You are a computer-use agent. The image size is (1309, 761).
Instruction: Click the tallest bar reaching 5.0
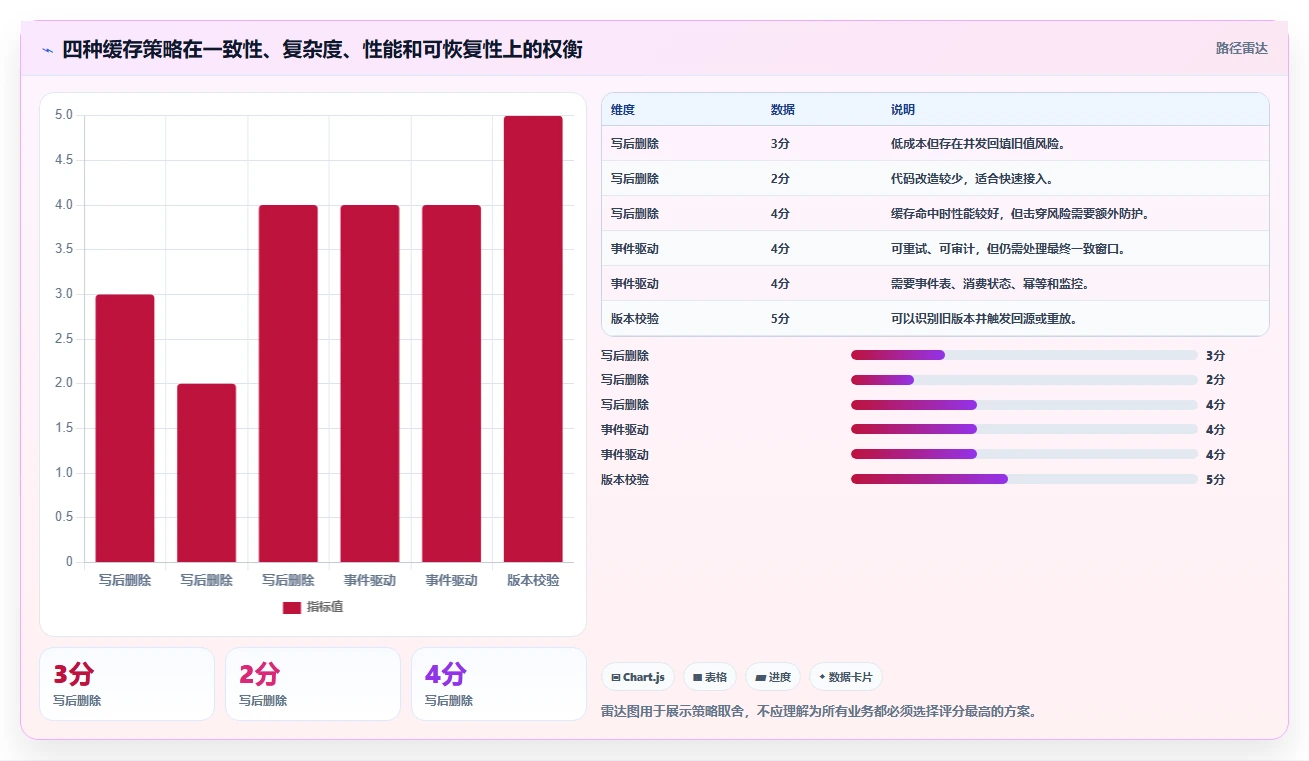click(533, 339)
